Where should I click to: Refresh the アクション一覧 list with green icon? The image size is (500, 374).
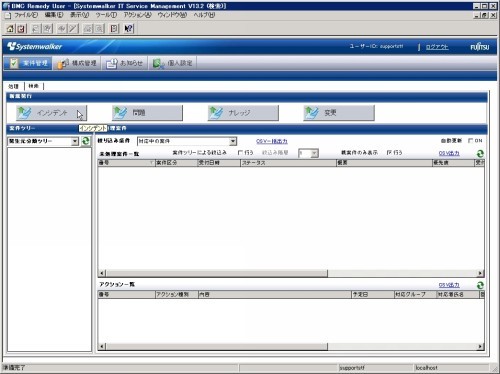480,285
